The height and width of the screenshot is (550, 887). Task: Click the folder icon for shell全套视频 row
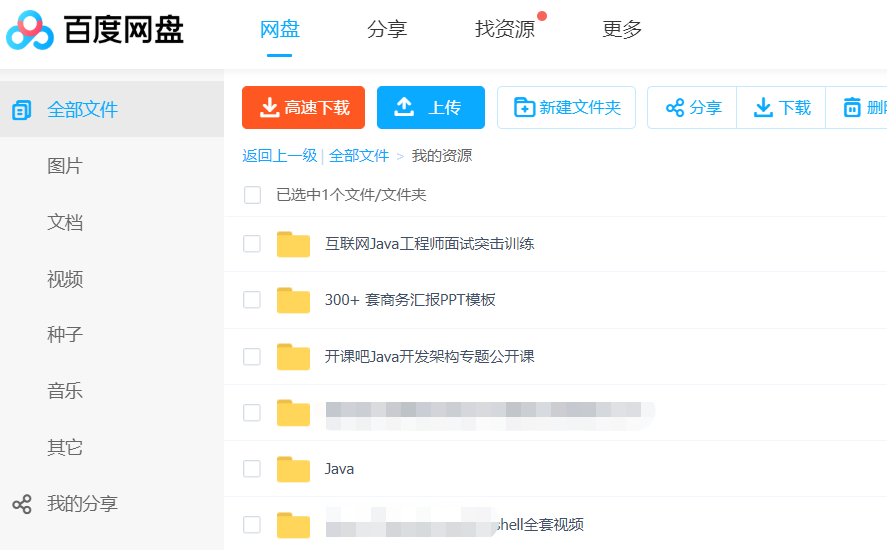[x=293, y=525]
